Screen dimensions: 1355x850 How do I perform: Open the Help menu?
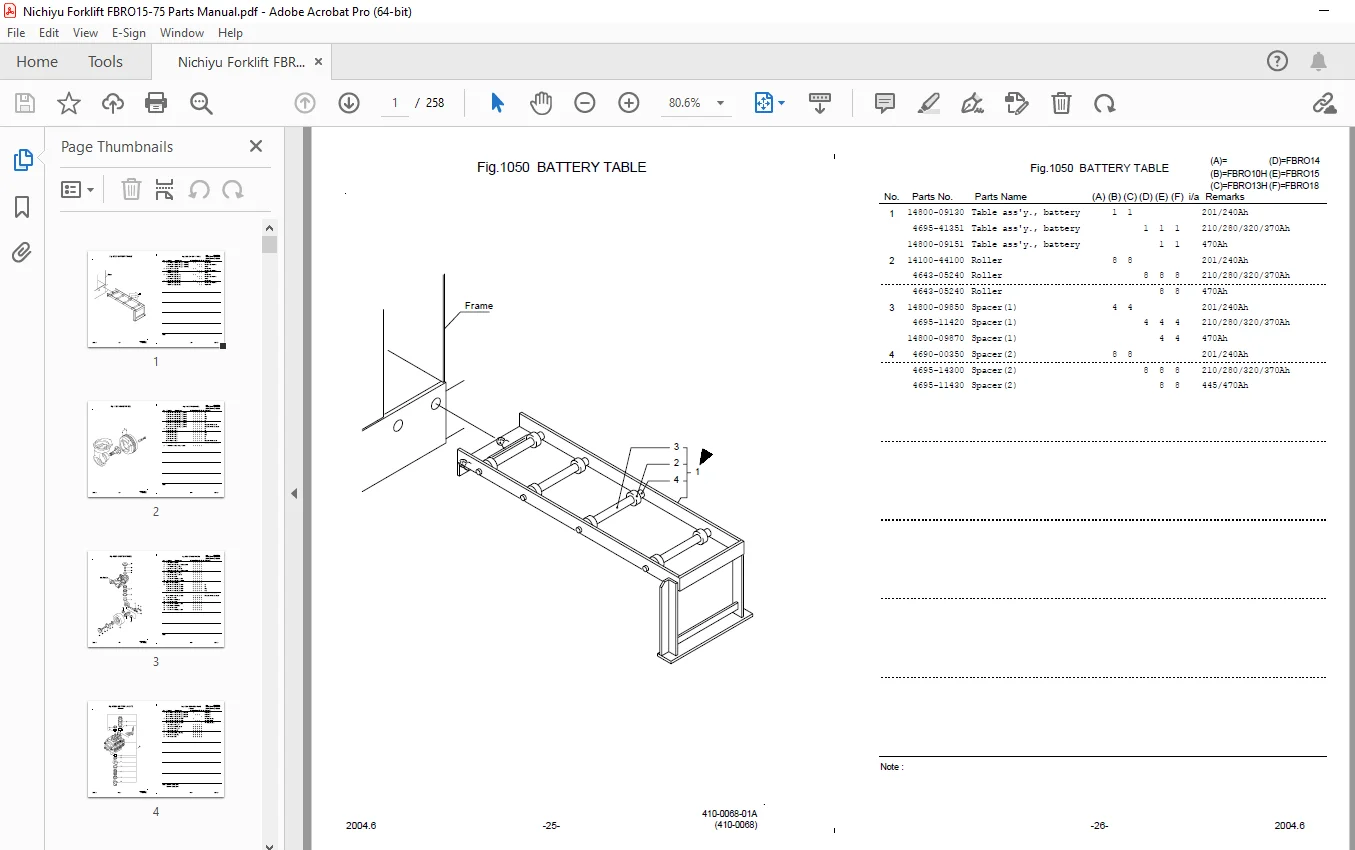(230, 32)
